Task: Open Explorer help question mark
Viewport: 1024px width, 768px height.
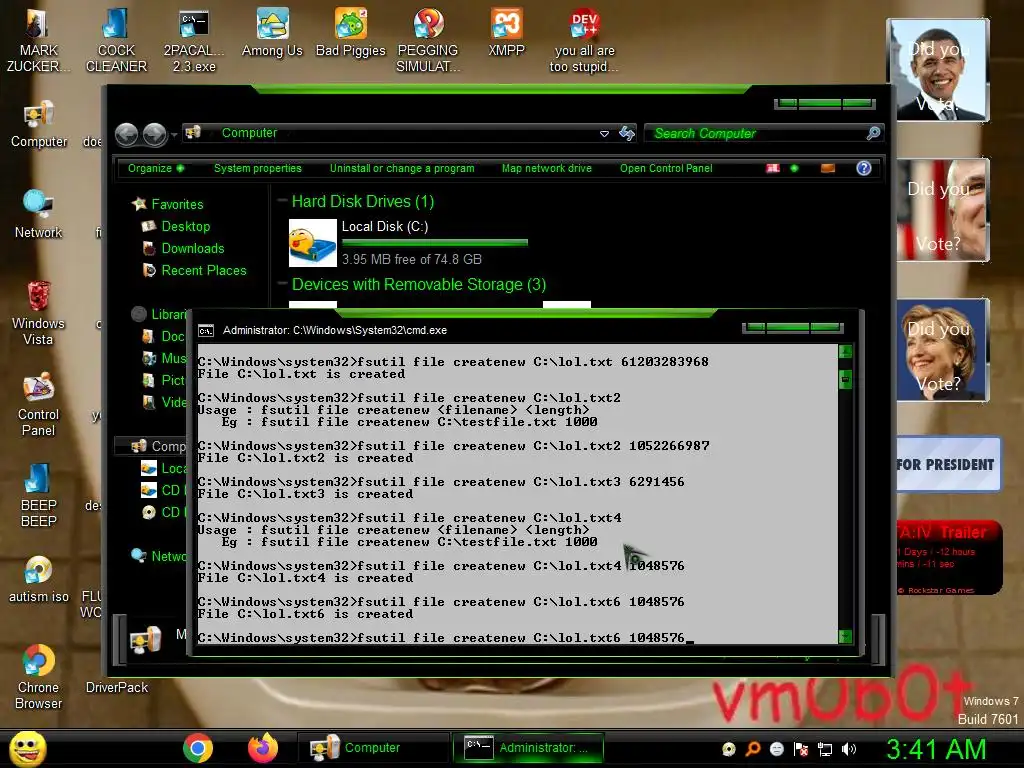Action: click(x=863, y=168)
